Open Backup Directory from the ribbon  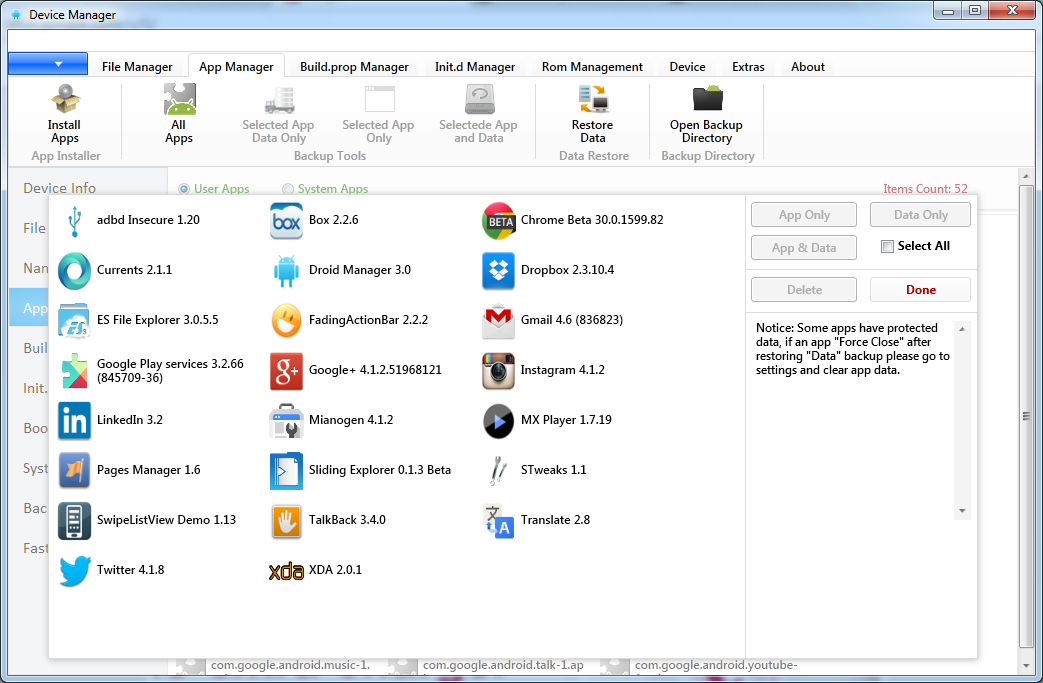pos(706,101)
